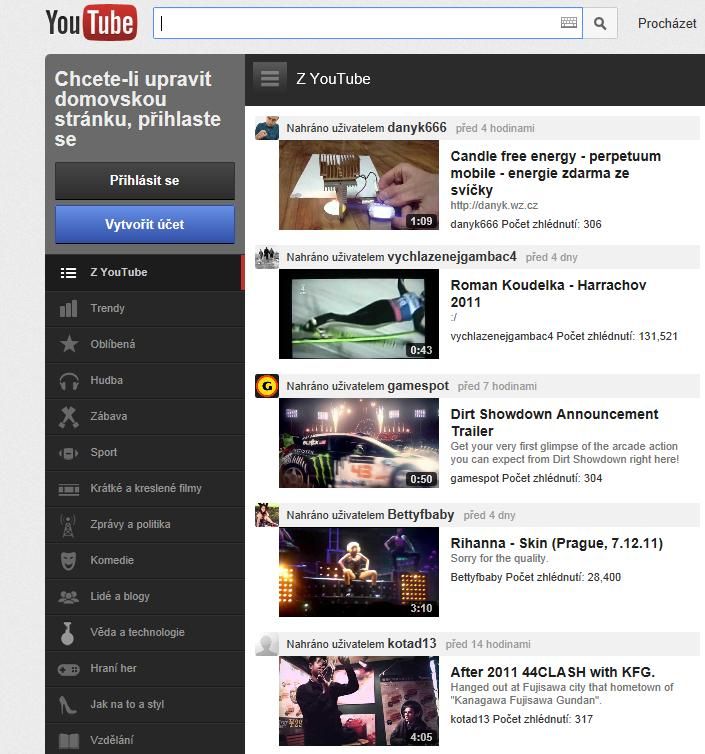The height and width of the screenshot is (754, 705).
Task: Open Věda a technologie category
Action: click(145, 633)
